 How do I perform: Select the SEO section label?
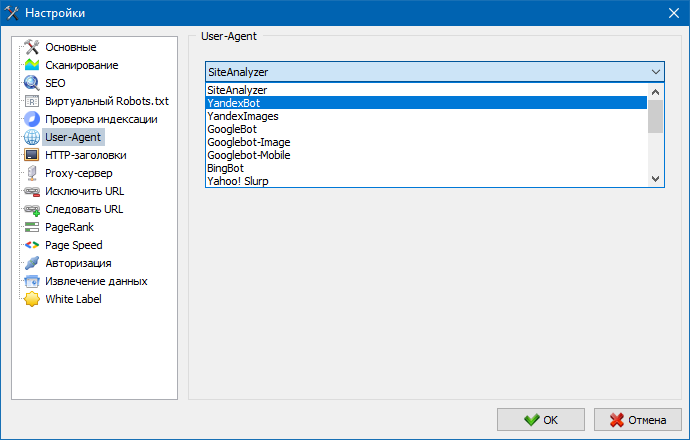(55, 83)
